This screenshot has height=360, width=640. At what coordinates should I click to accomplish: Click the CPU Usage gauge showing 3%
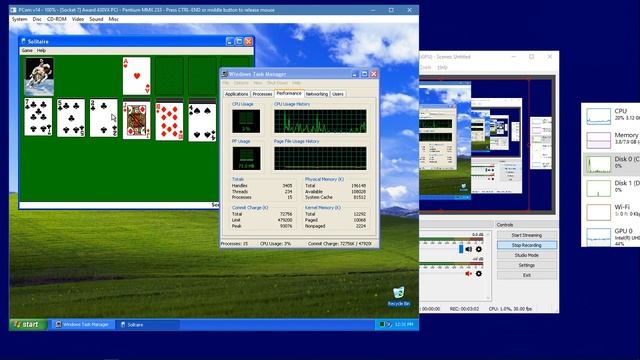(x=246, y=121)
